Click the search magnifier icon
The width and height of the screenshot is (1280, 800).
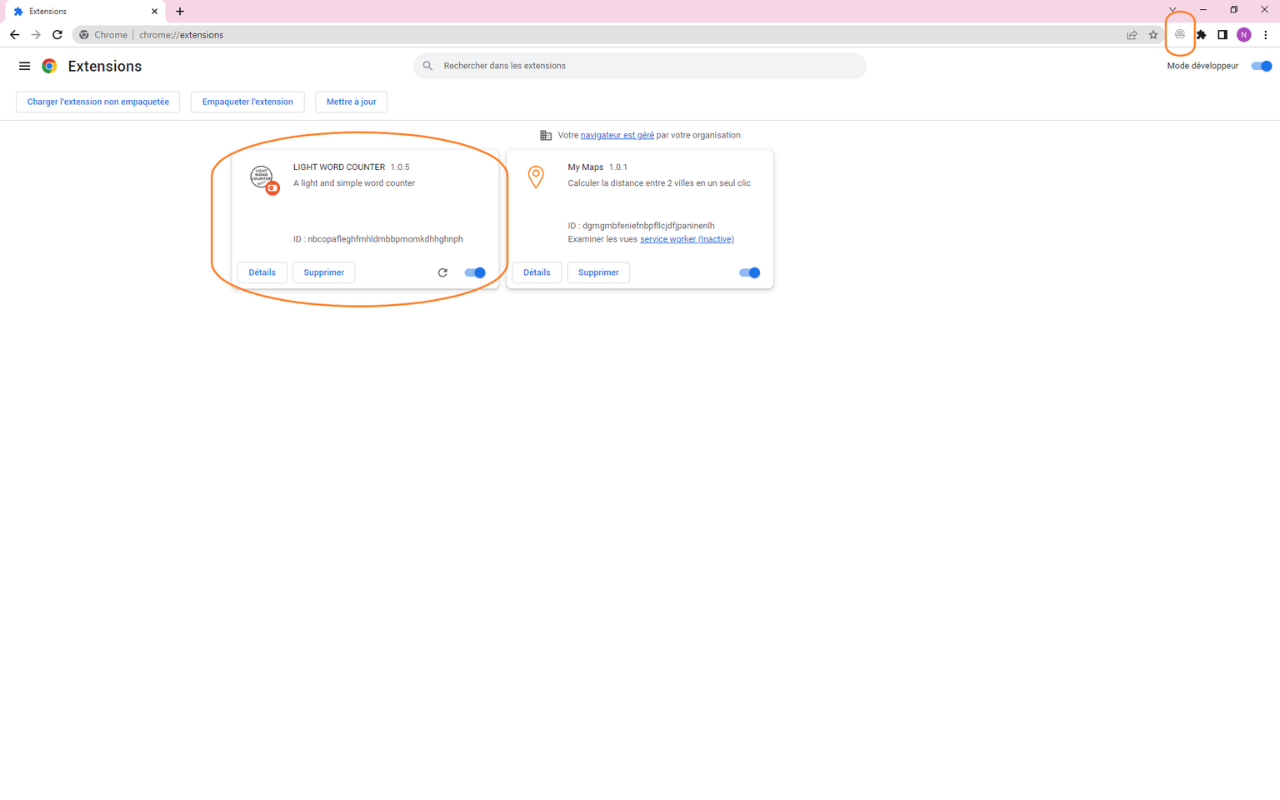point(428,66)
